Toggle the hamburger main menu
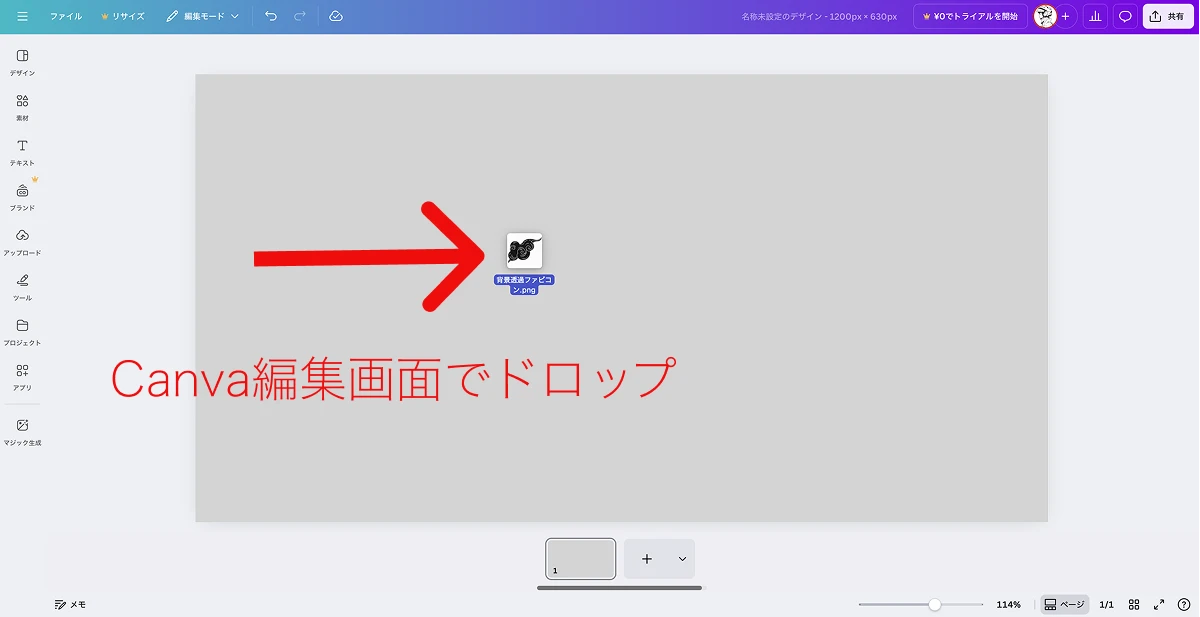 tap(22, 16)
